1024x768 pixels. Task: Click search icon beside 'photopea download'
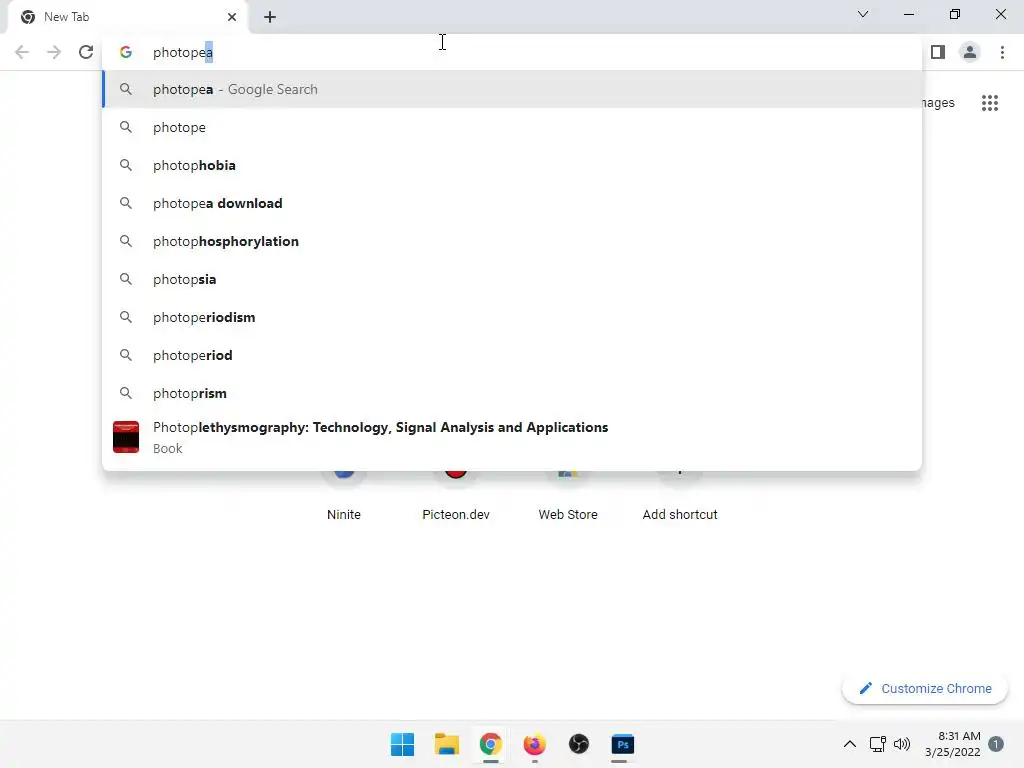126,203
